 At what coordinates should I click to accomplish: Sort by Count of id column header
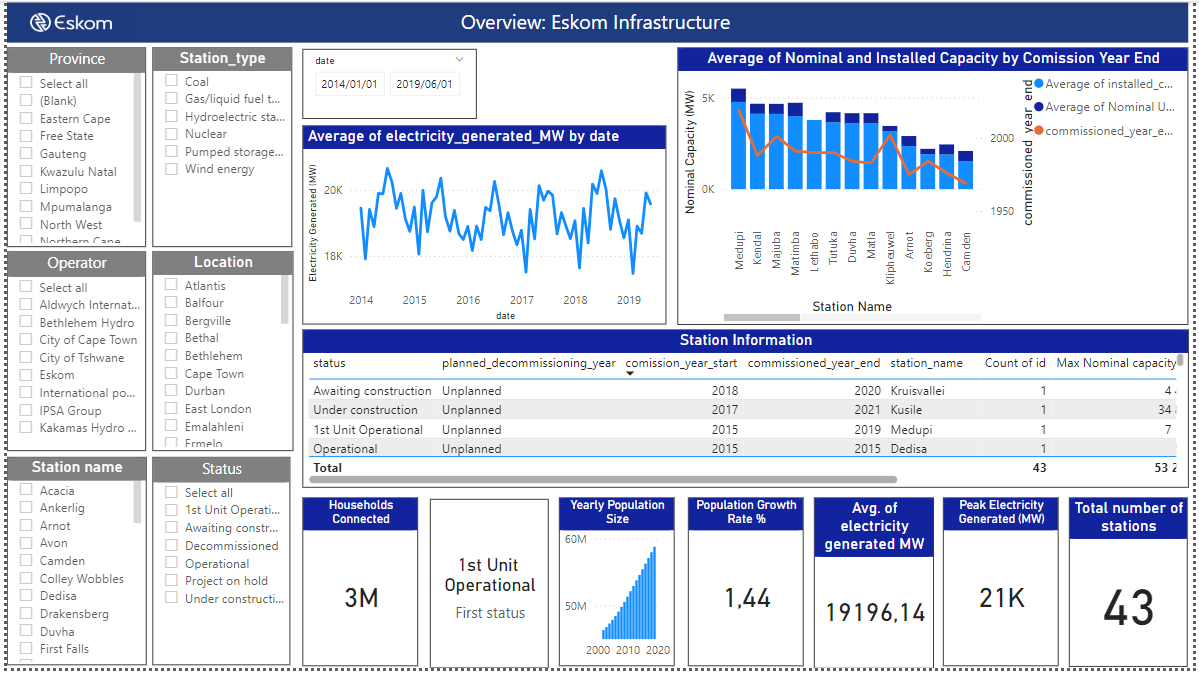(x=1015, y=363)
